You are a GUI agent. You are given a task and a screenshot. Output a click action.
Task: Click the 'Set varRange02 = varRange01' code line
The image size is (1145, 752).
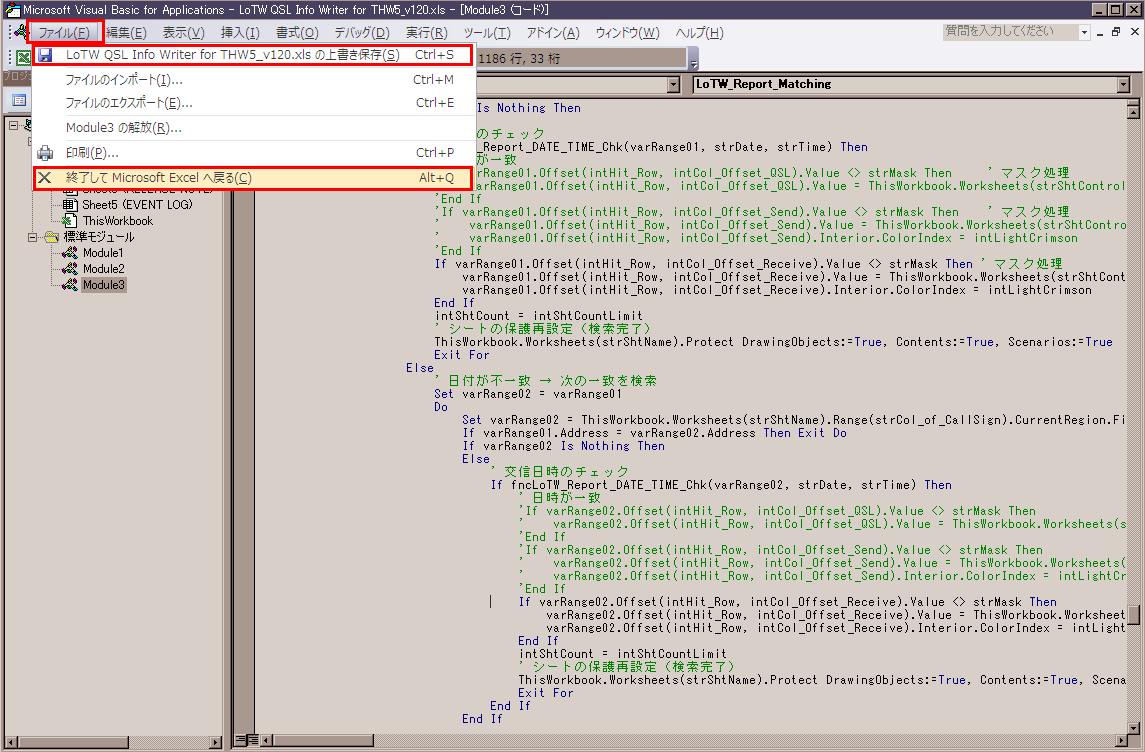click(528, 394)
